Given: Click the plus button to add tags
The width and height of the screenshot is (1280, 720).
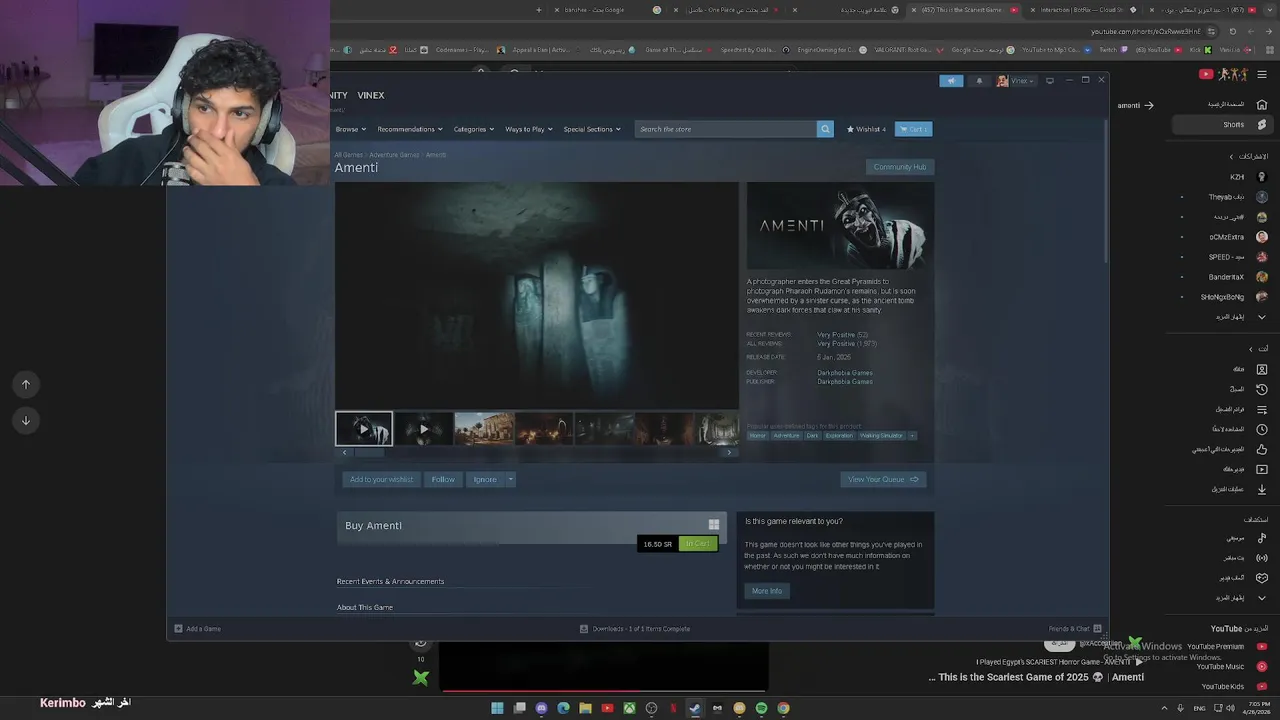Looking at the screenshot, I should [912, 436].
